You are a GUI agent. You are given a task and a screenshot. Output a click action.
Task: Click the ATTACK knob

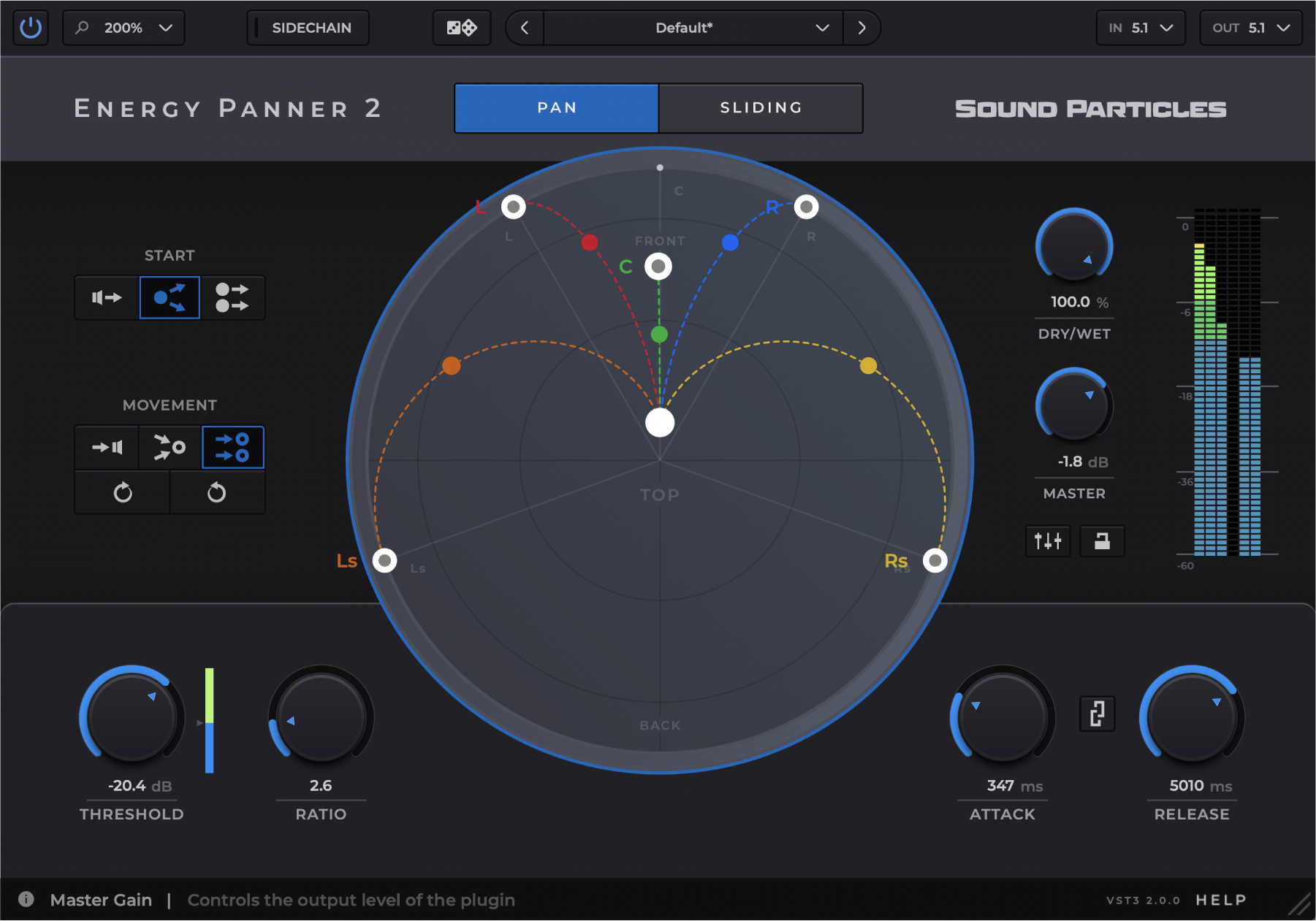coord(1003,717)
